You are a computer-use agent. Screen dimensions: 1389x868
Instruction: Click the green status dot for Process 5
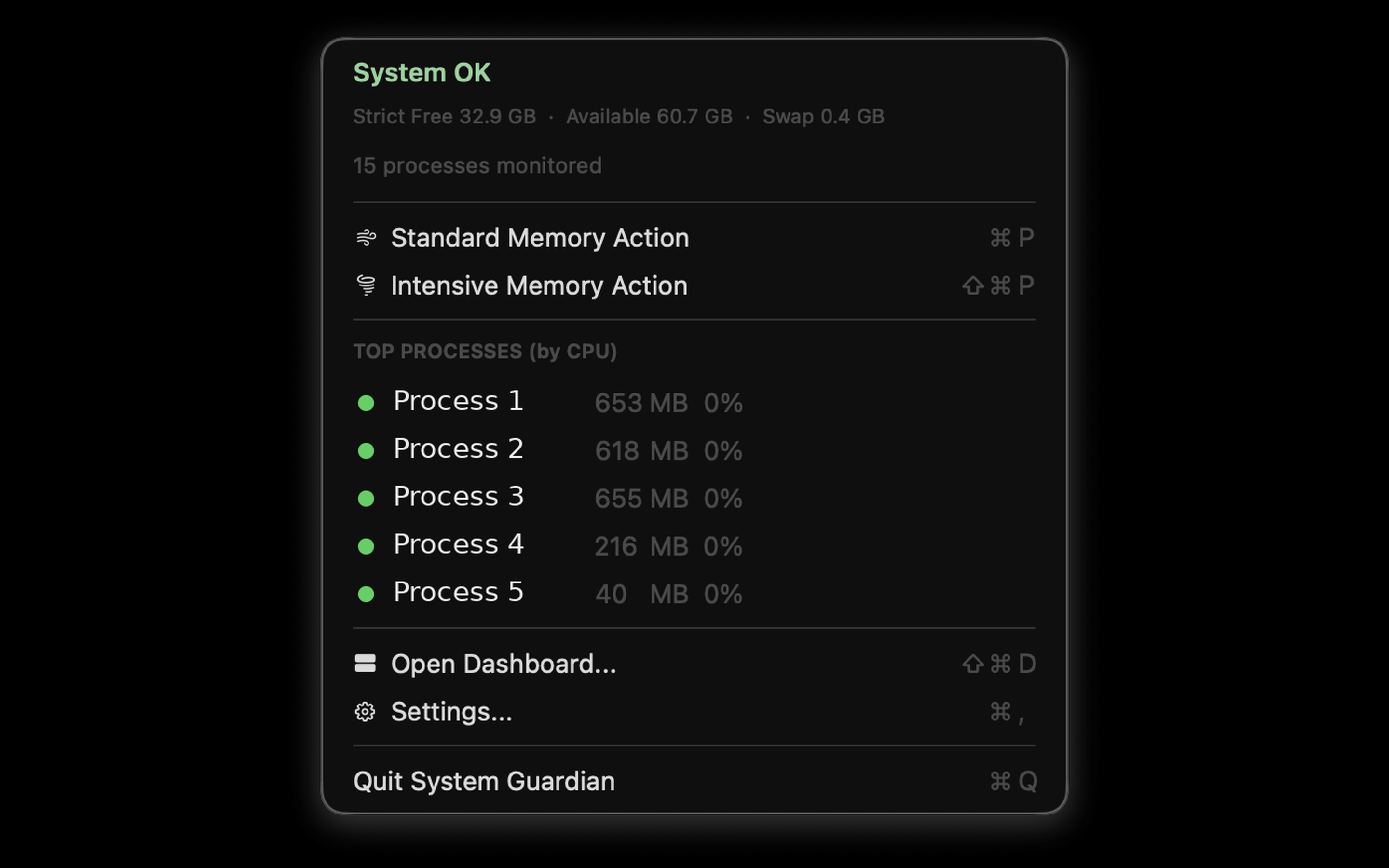point(367,595)
